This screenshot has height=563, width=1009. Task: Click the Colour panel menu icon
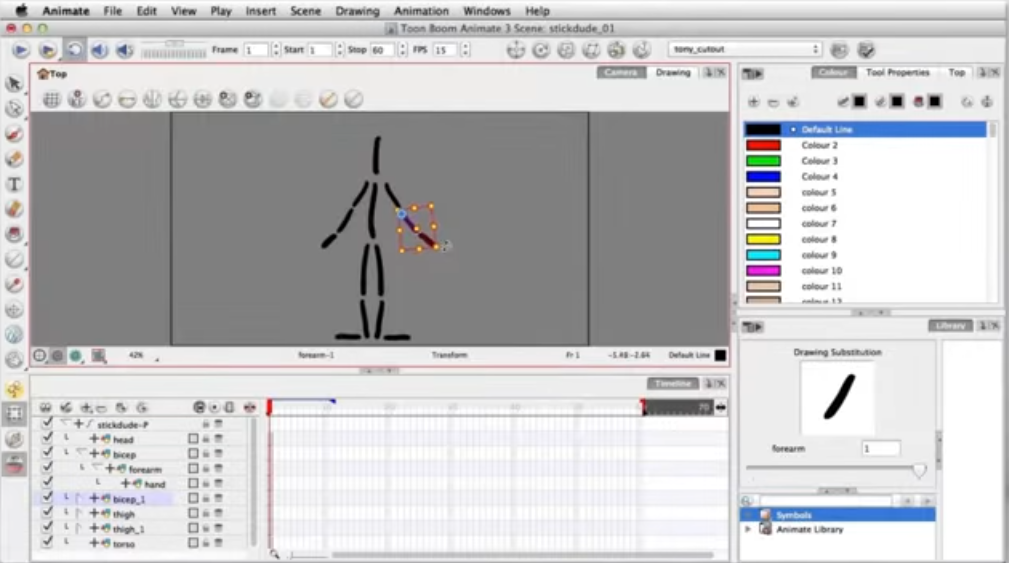(x=752, y=73)
